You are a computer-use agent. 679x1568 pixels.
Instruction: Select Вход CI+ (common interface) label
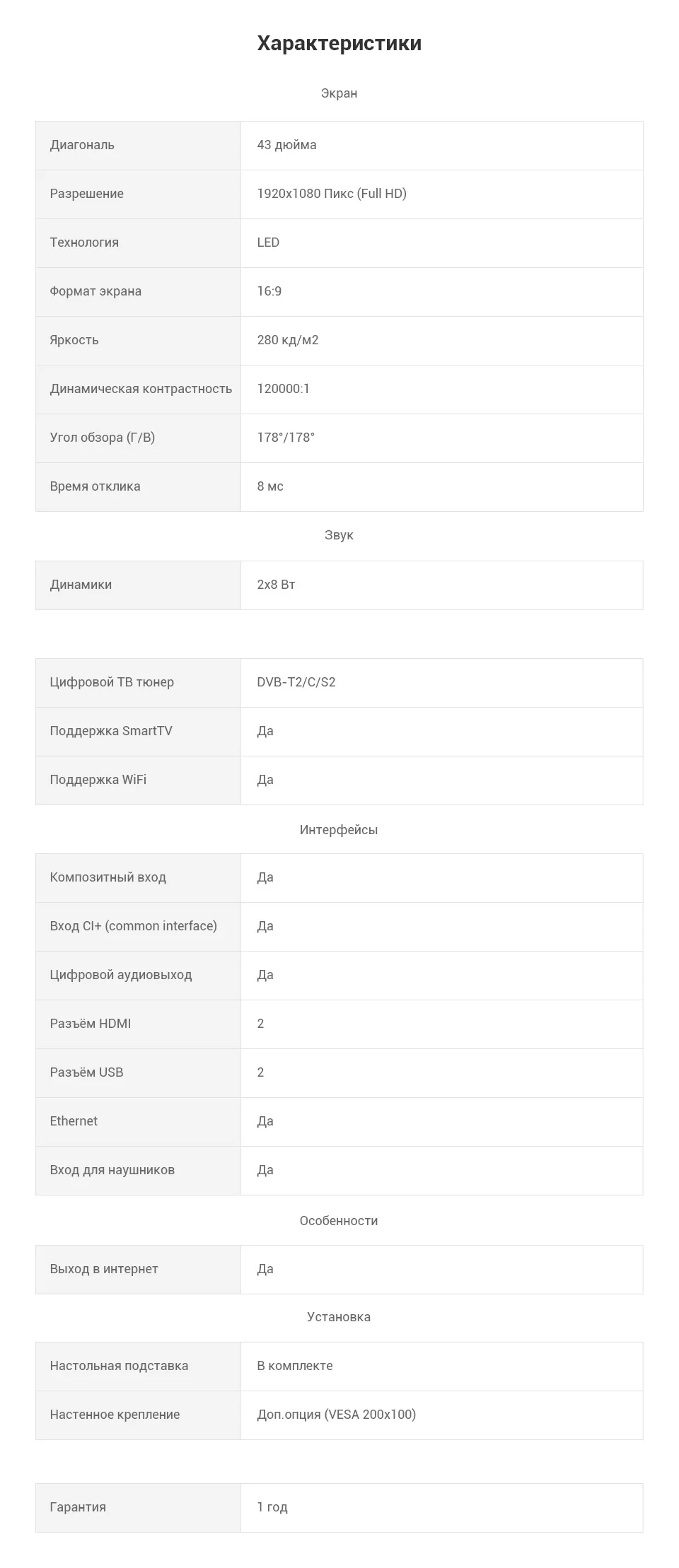point(134,926)
